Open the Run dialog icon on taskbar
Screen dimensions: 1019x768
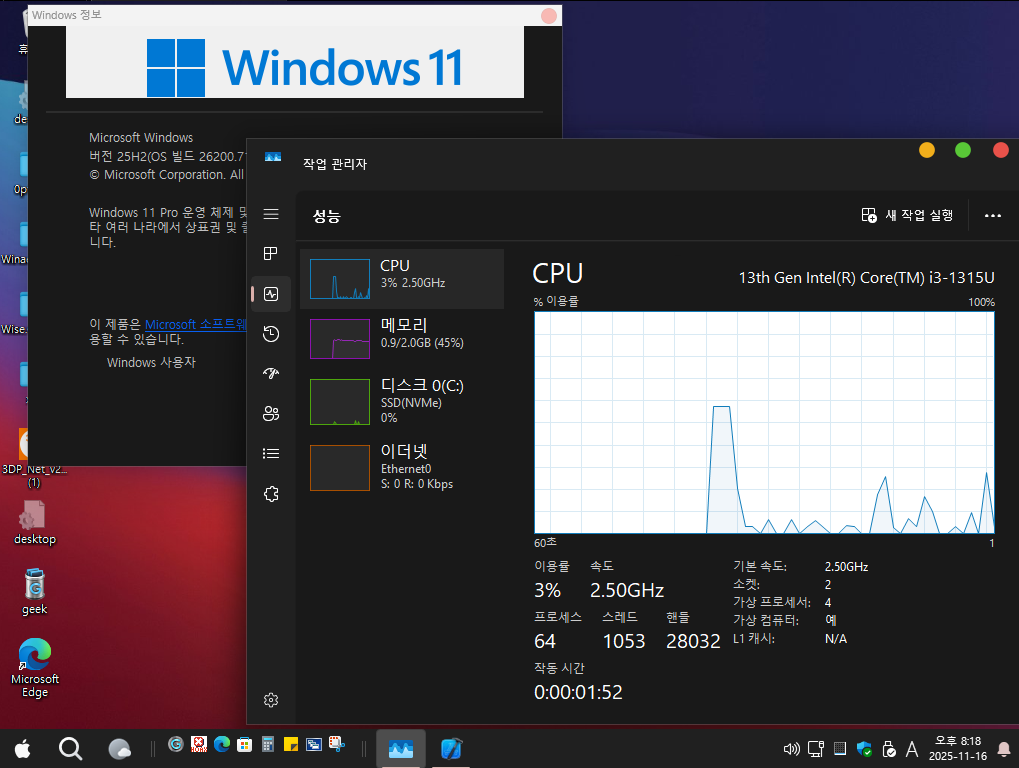click(x=314, y=745)
